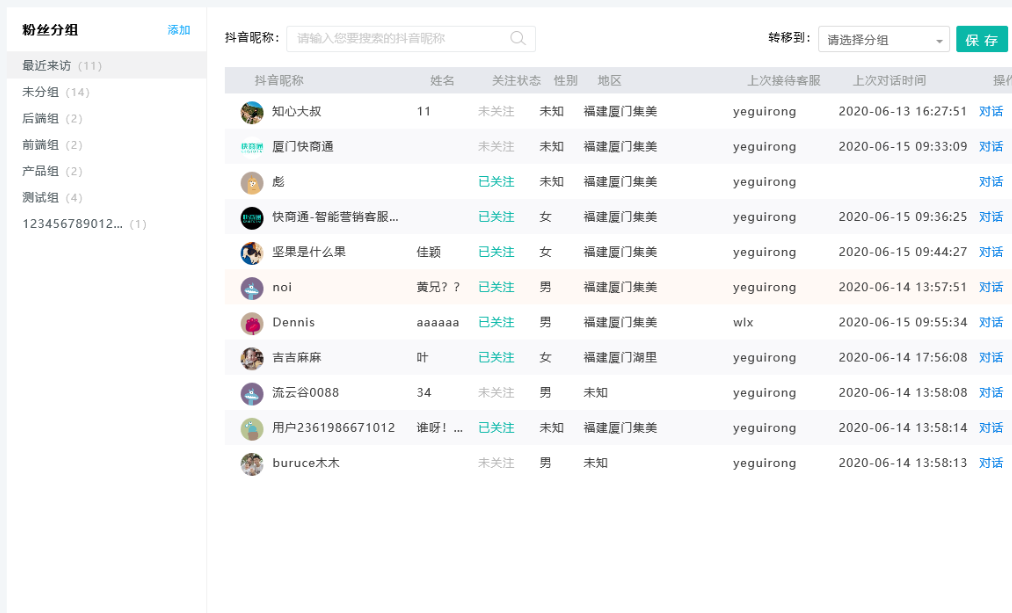Open 对话 link for 坚果是什么果
The image size is (1012, 613).
(990, 252)
